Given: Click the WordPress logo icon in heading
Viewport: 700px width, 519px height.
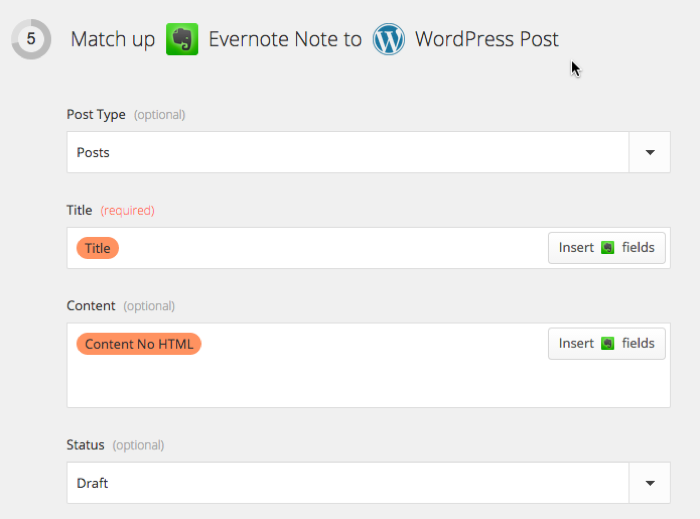Looking at the screenshot, I should (x=389, y=39).
